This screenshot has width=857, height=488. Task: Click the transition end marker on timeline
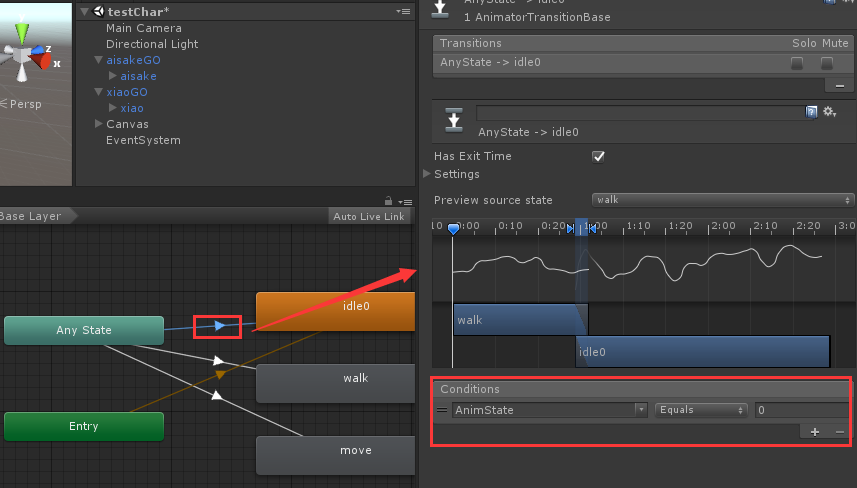point(592,228)
